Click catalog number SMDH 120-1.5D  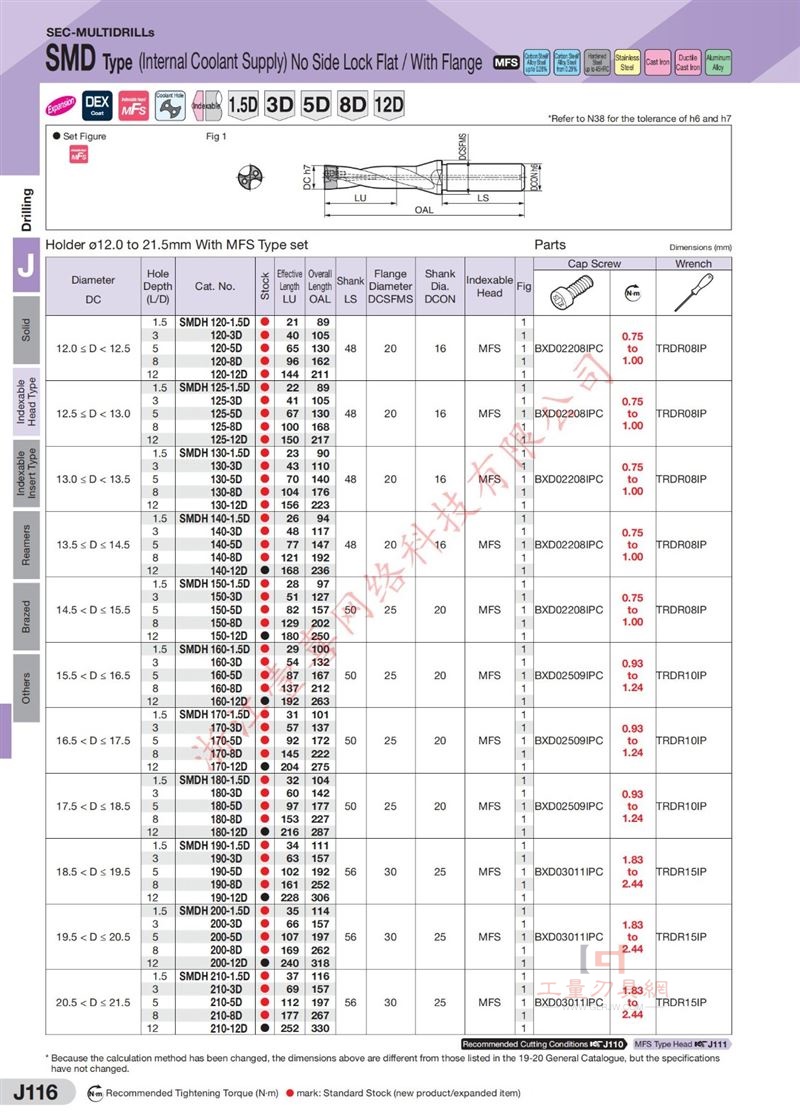click(x=214, y=322)
